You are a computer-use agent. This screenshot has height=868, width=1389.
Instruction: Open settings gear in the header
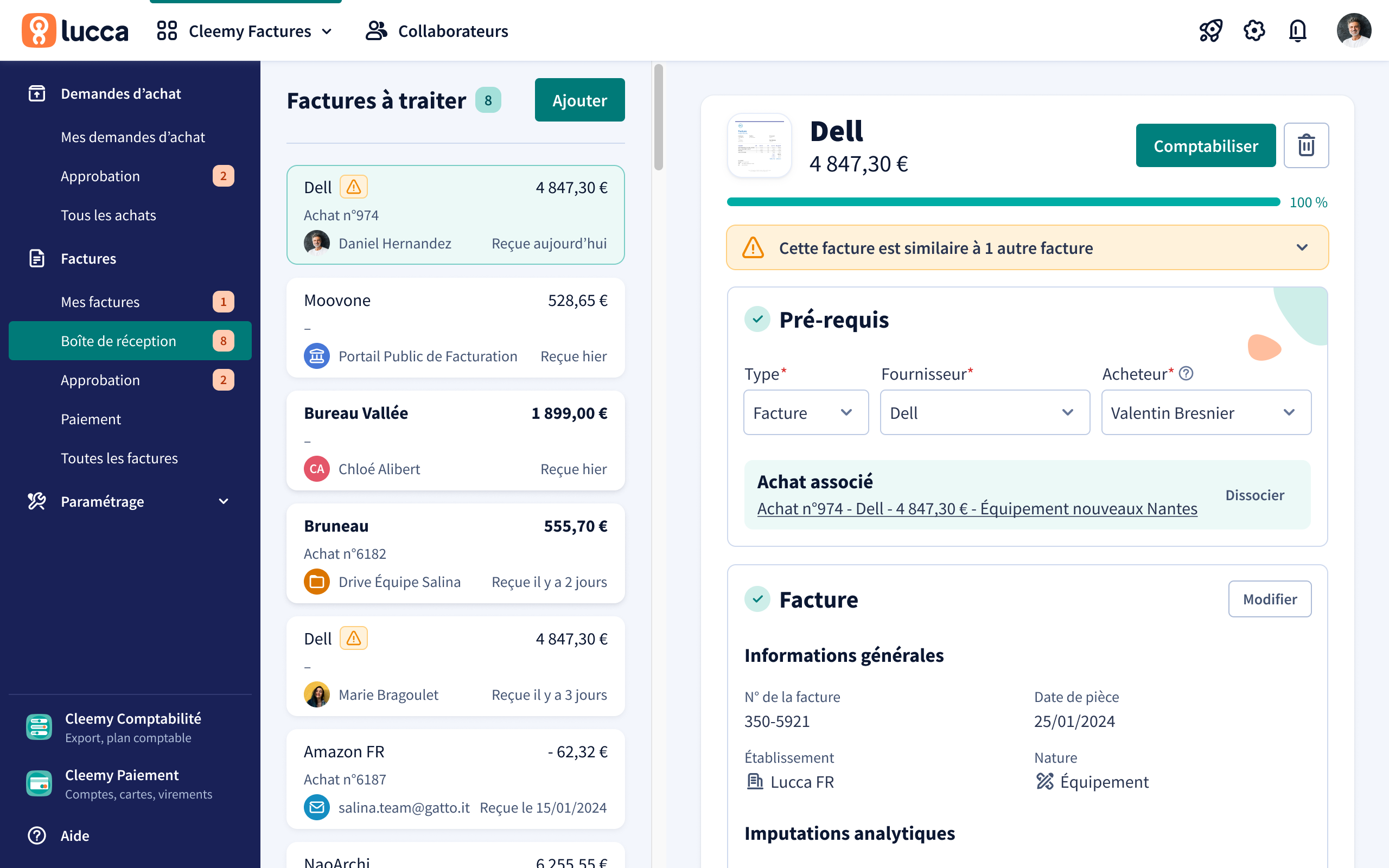[1254, 31]
